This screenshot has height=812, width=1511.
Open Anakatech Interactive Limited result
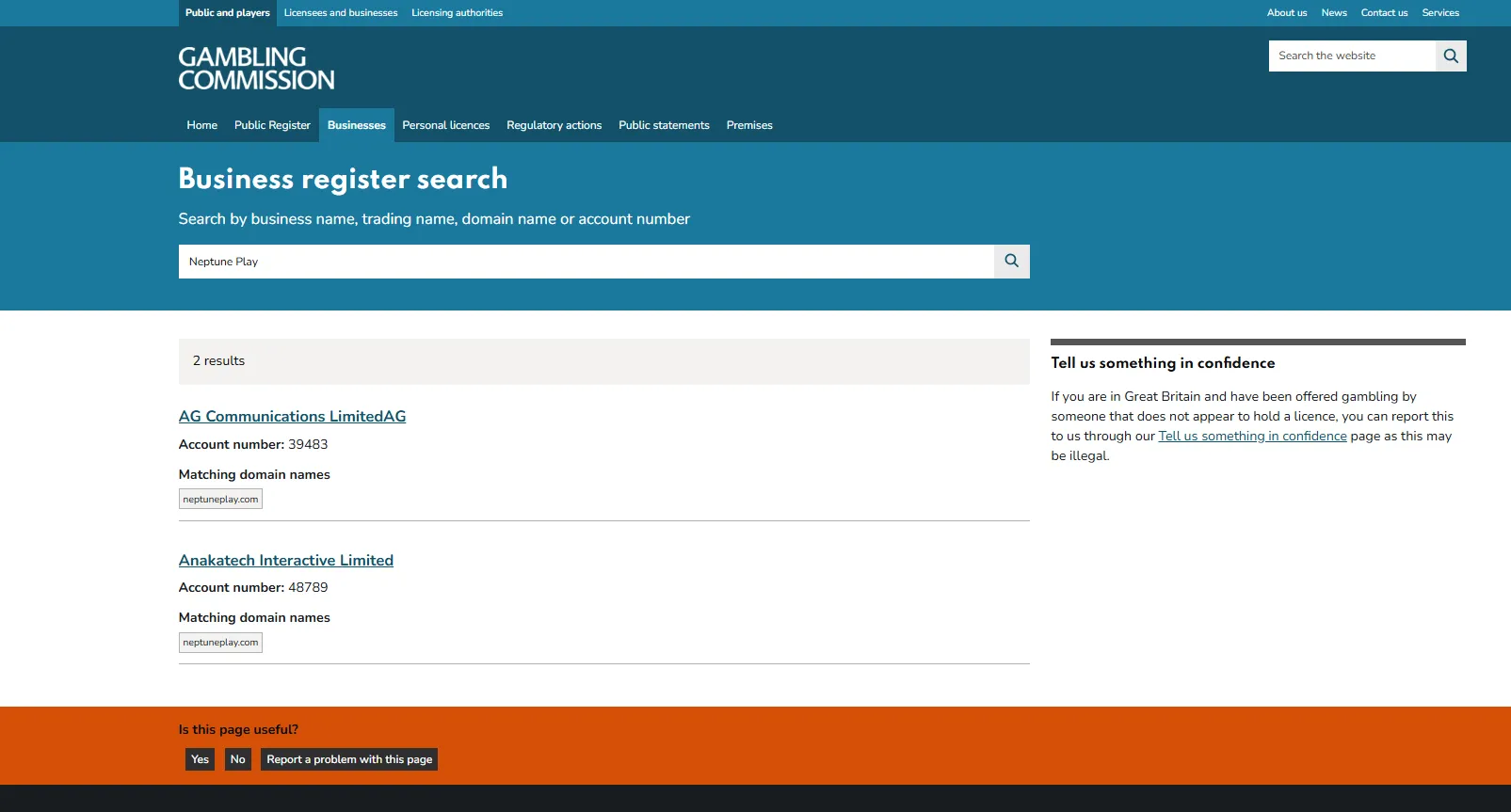286,560
